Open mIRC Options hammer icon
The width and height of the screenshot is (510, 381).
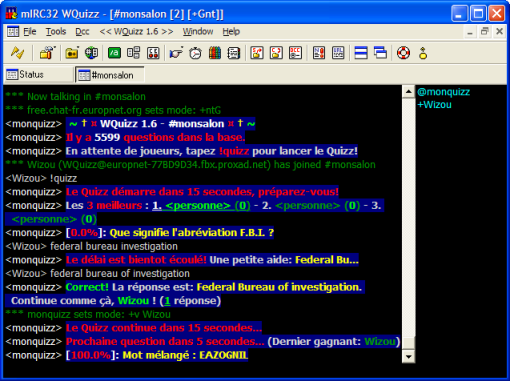[47, 53]
